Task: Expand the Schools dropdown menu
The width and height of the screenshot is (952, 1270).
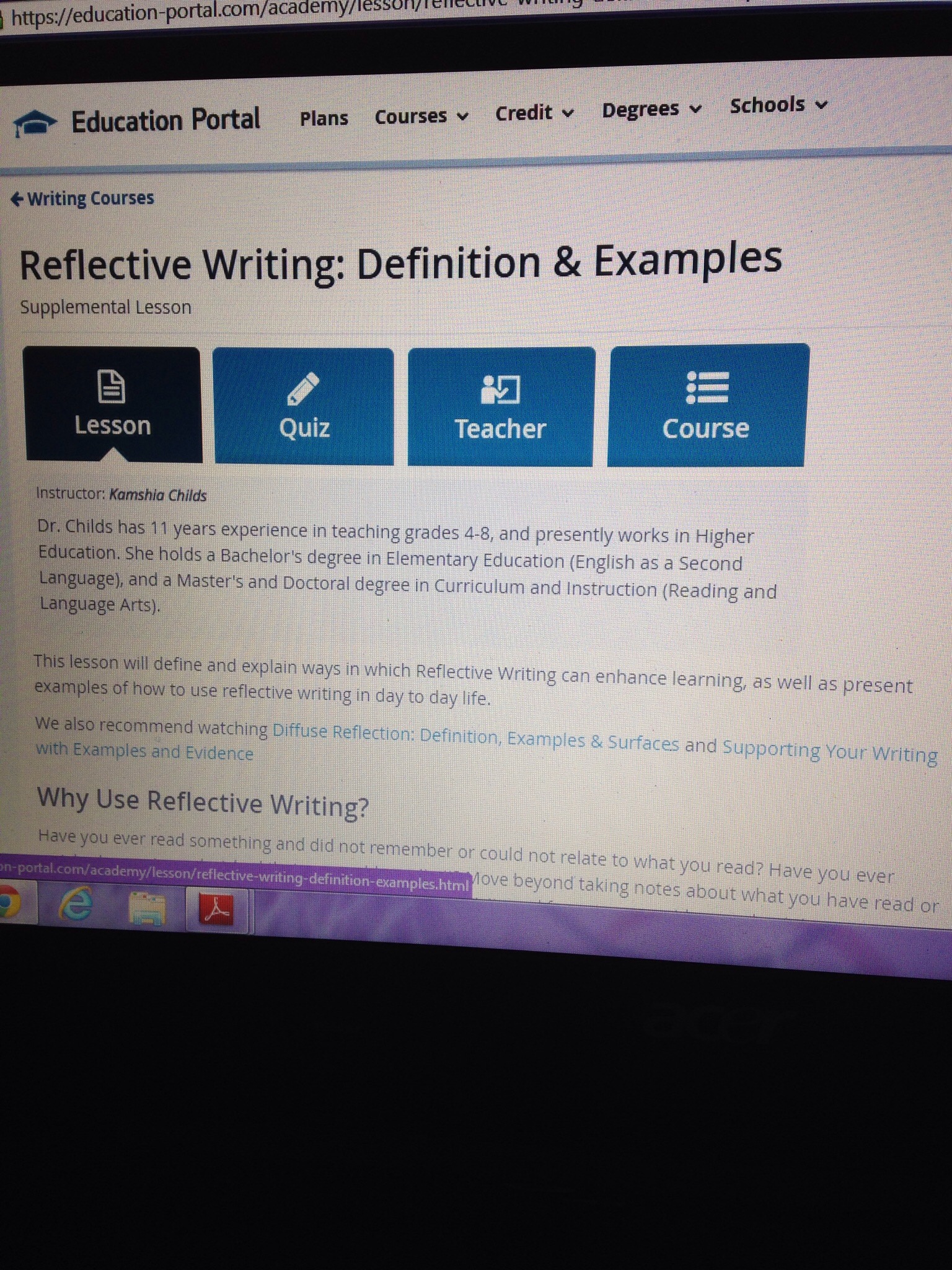Action: coord(778,105)
